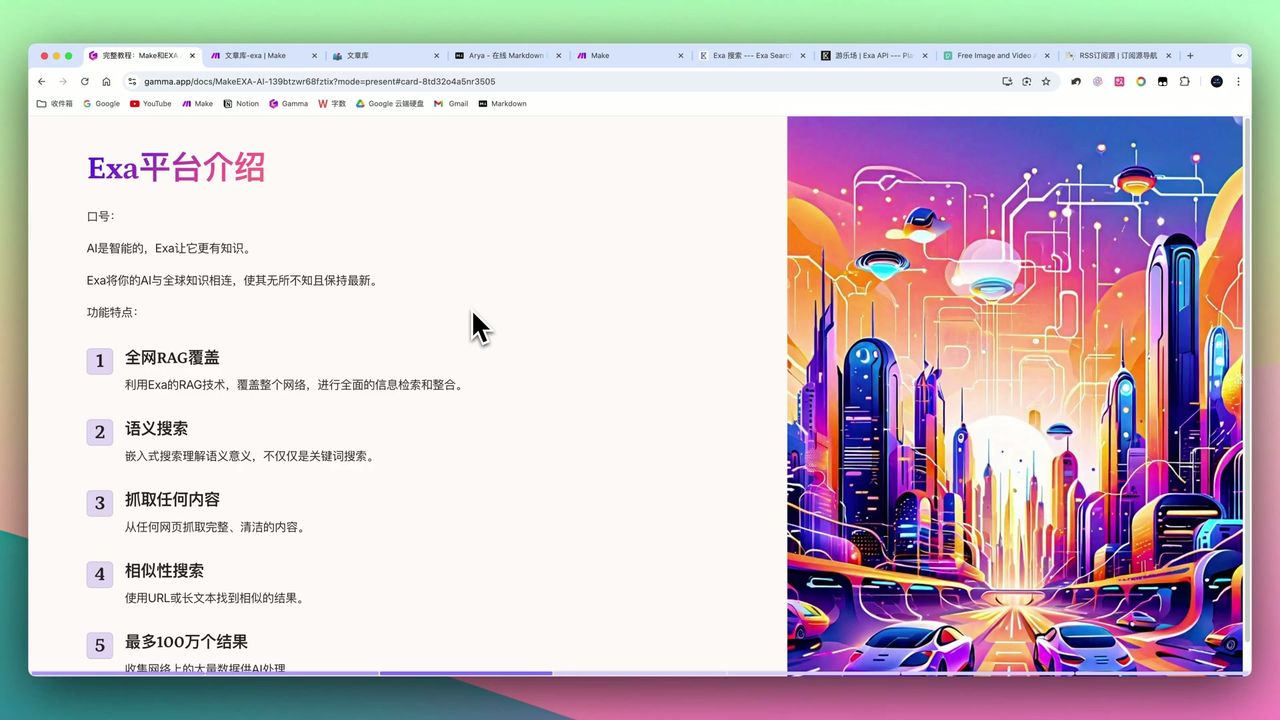Reload the current gamma.app page

tap(84, 81)
